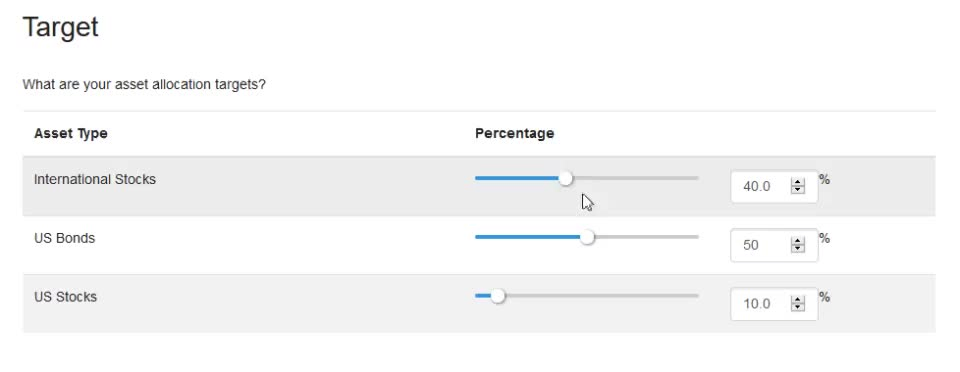Screen dimensions: 960x372
Task: Click the Asset Type column header
Action: coord(71,133)
